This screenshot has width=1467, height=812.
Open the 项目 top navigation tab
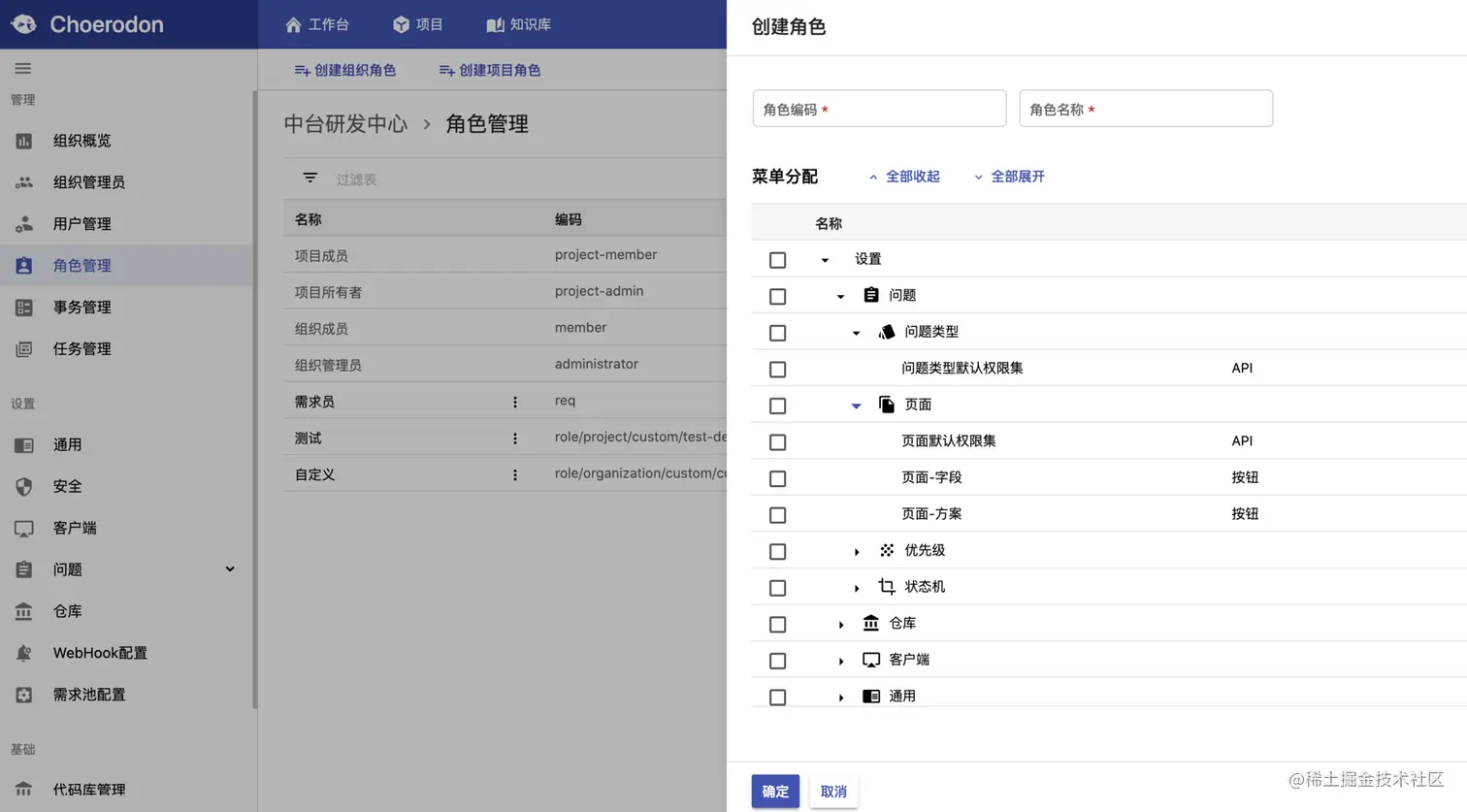pos(418,24)
